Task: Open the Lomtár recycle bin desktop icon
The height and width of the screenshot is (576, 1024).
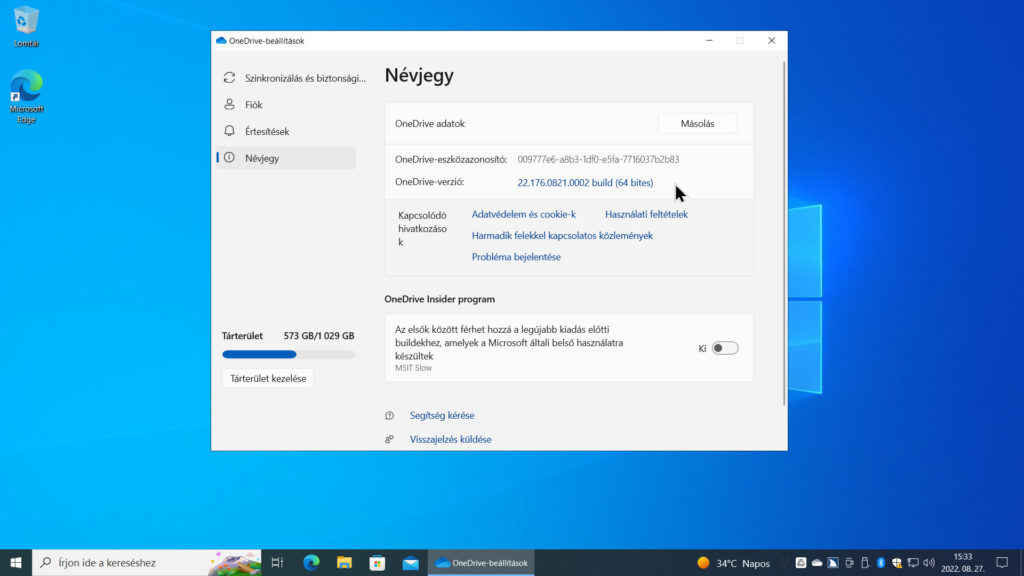Action: pos(26,27)
